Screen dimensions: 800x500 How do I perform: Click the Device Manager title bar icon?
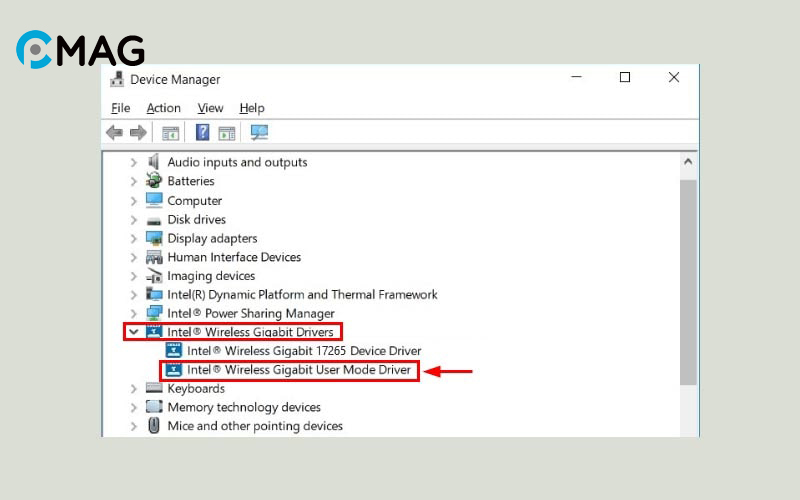click(117, 79)
